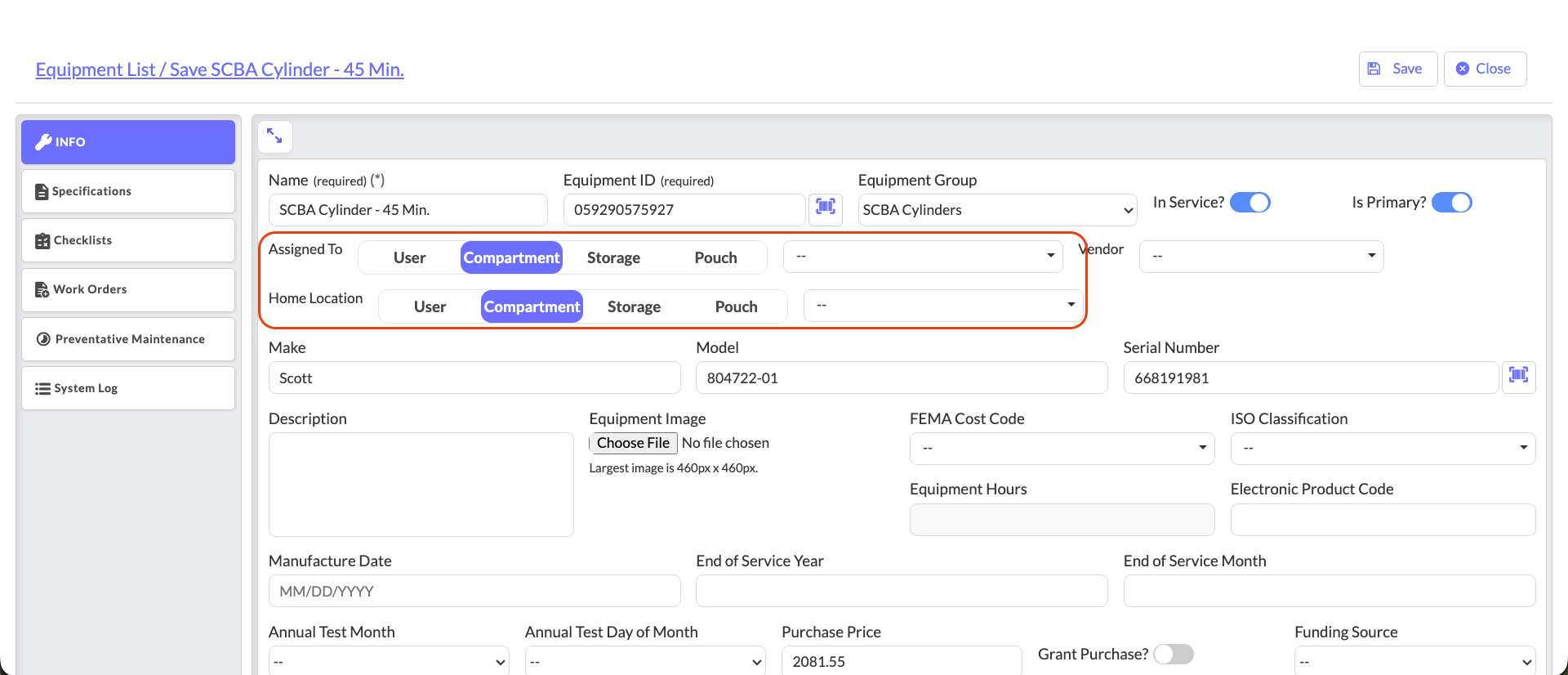Open the Vendor dropdown

tap(1261, 257)
